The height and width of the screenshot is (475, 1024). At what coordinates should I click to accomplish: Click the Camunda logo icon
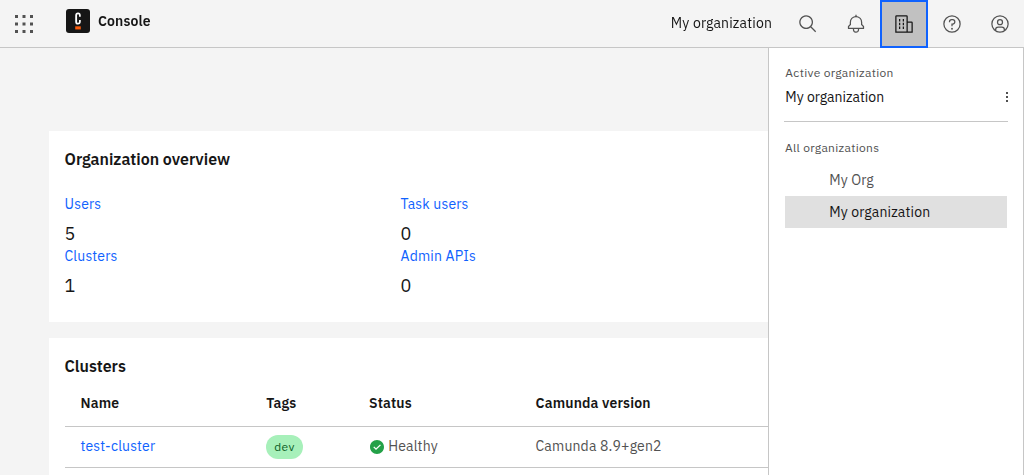(x=78, y=22)
